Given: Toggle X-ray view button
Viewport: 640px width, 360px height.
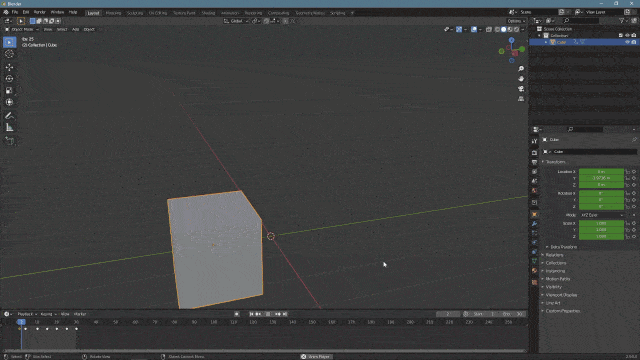Looking at the screenshot, I should click(489, 29).
